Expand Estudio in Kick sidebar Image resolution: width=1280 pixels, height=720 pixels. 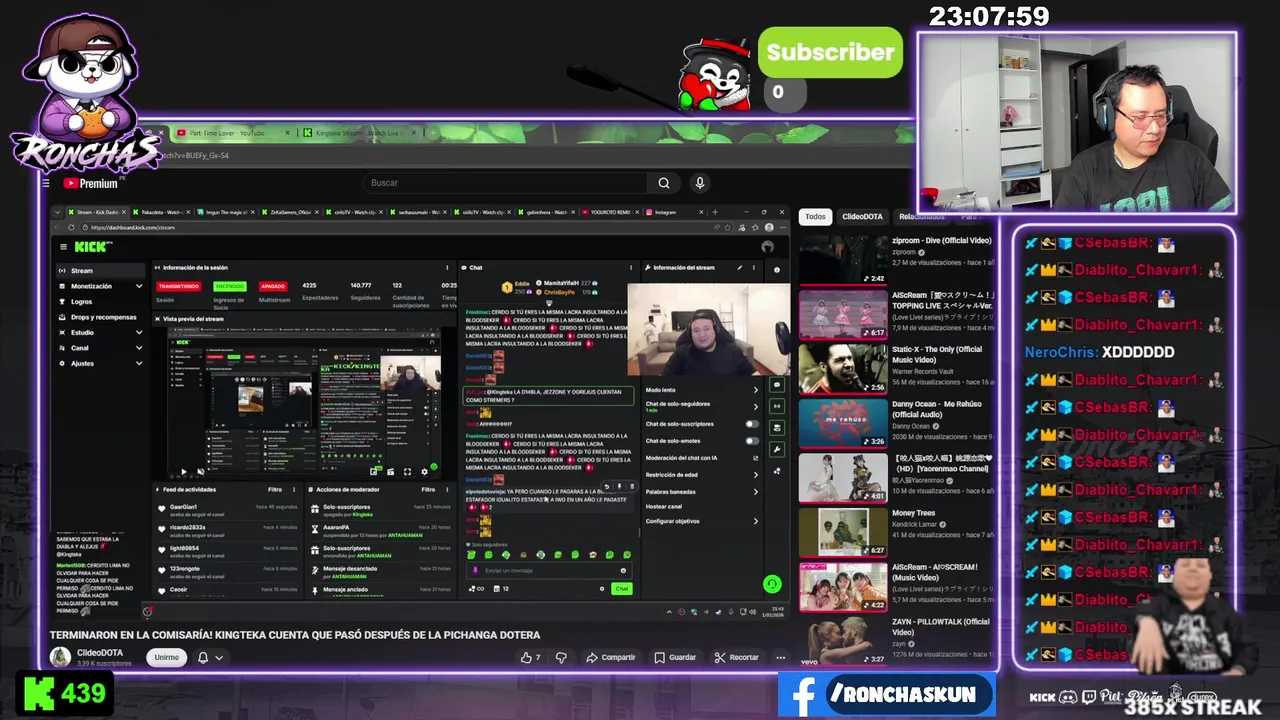click(x=138, y=333)
